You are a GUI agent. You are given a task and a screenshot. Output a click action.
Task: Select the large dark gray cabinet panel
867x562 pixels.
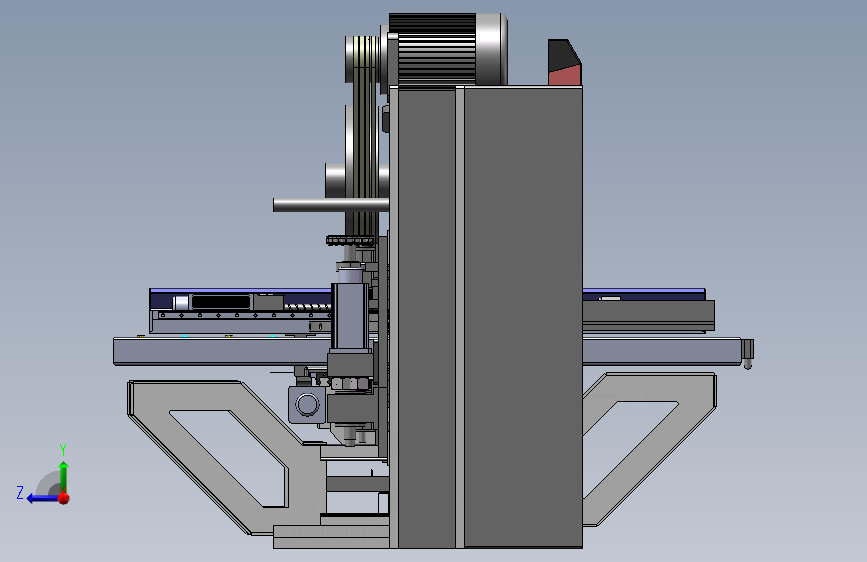[523, 316]
